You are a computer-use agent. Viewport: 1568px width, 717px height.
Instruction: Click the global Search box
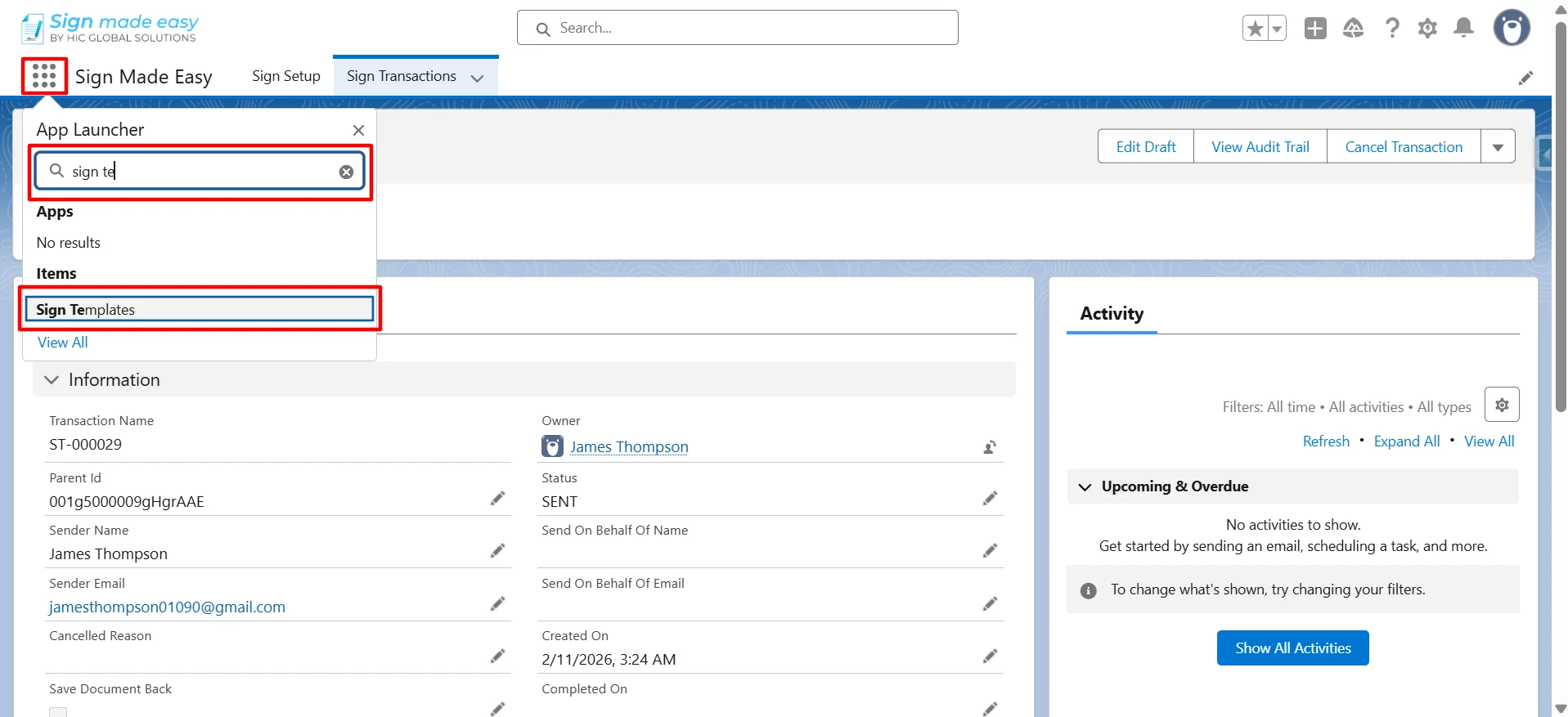click(738, 28)
